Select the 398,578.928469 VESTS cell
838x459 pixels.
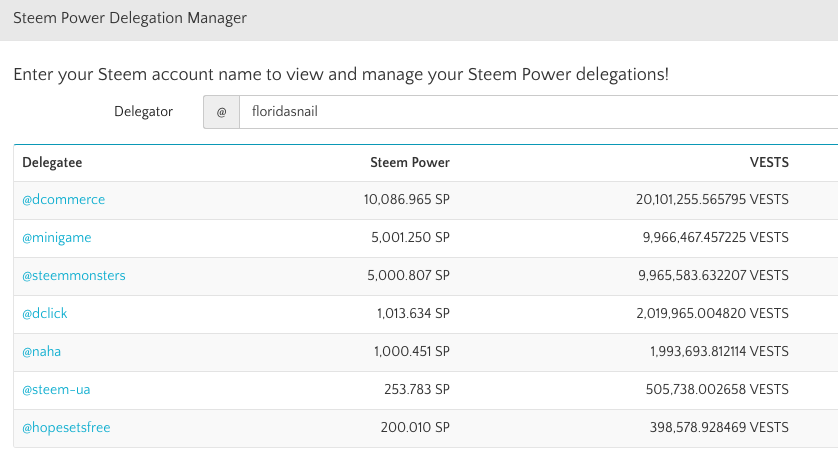click(716, 428)
